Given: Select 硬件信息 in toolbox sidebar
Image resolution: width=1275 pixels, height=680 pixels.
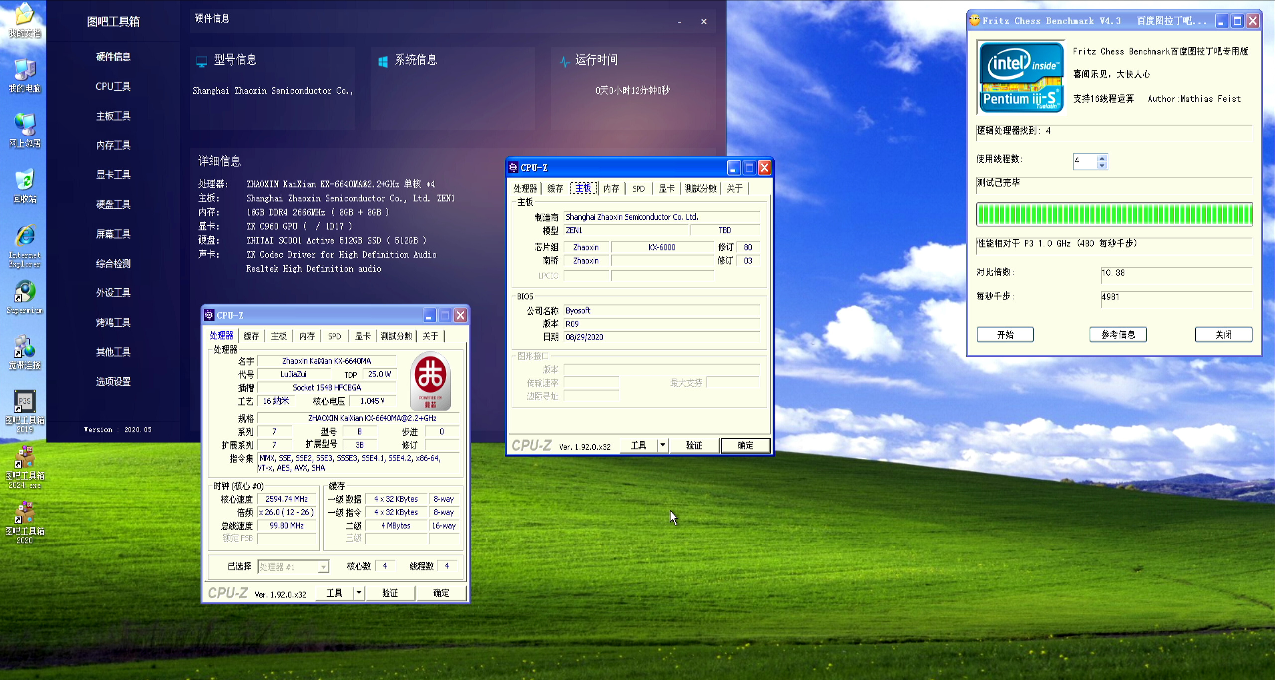Looking at the screenshot, I should pyautogui.click(x=113, y=57).
